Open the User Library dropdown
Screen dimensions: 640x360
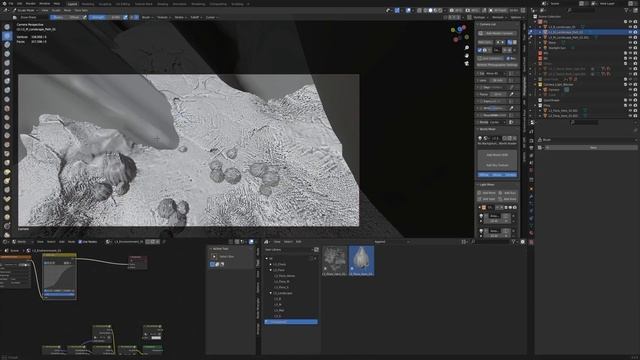(x=288, y=249)
